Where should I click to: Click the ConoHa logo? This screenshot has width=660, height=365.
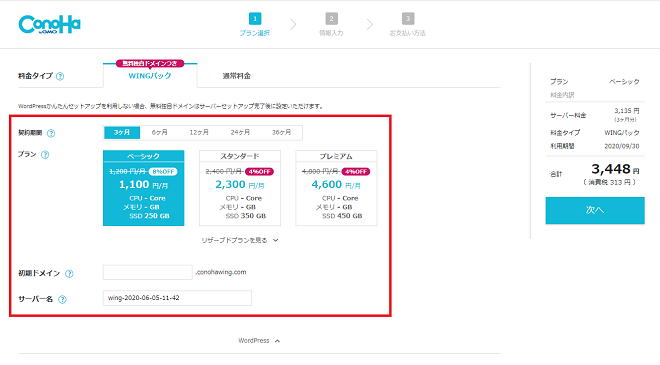coord(49,24)
